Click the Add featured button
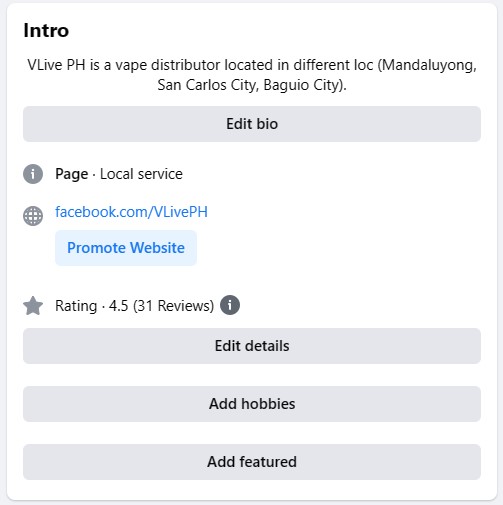Viewport: 503px width, 505px height. coord(252,462)
